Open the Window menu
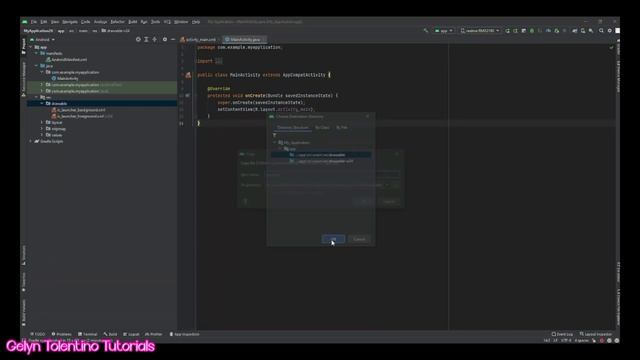Viewport: 640px width, 360px height. tap(181, 22)
